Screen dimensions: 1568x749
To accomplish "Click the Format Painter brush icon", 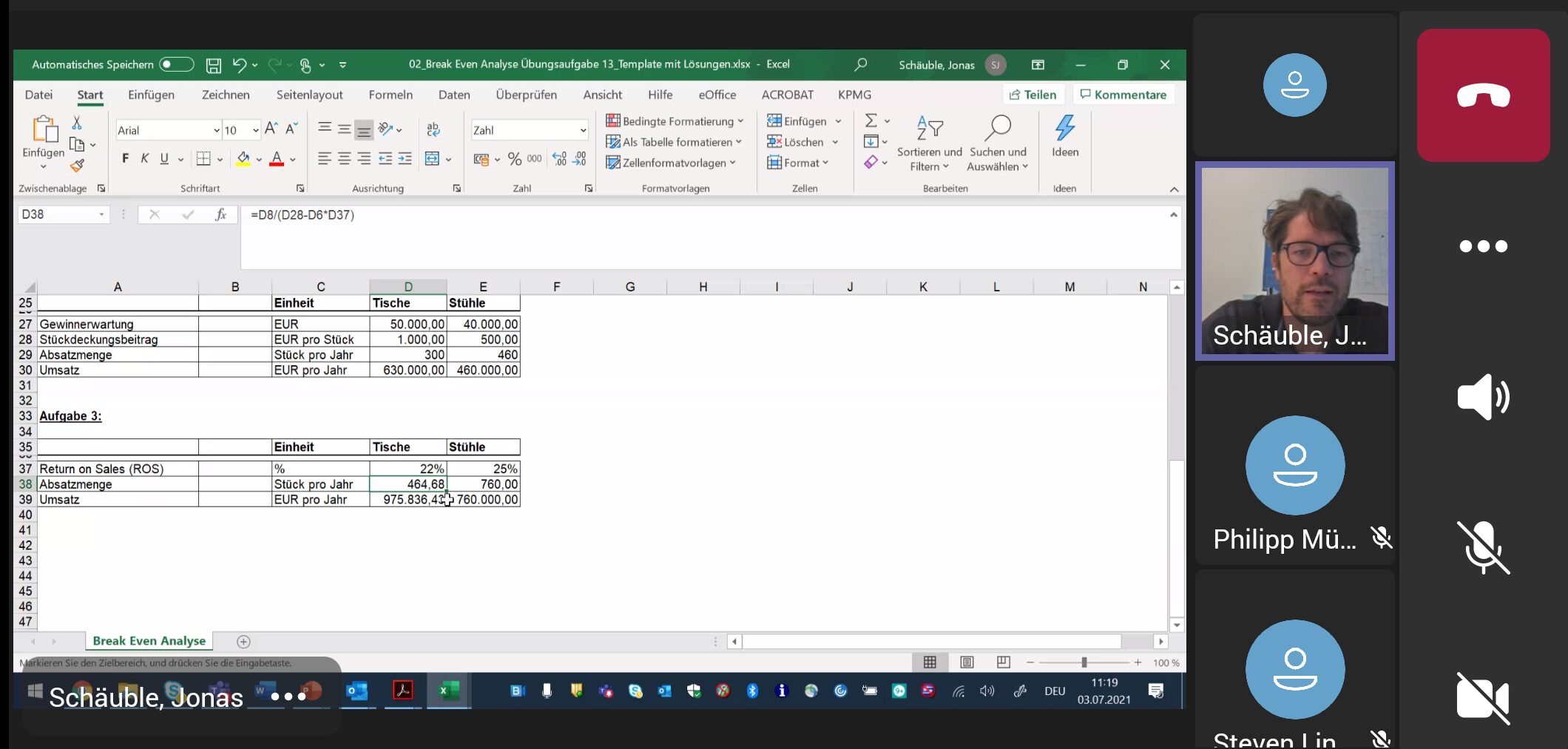I will point(77,166).
